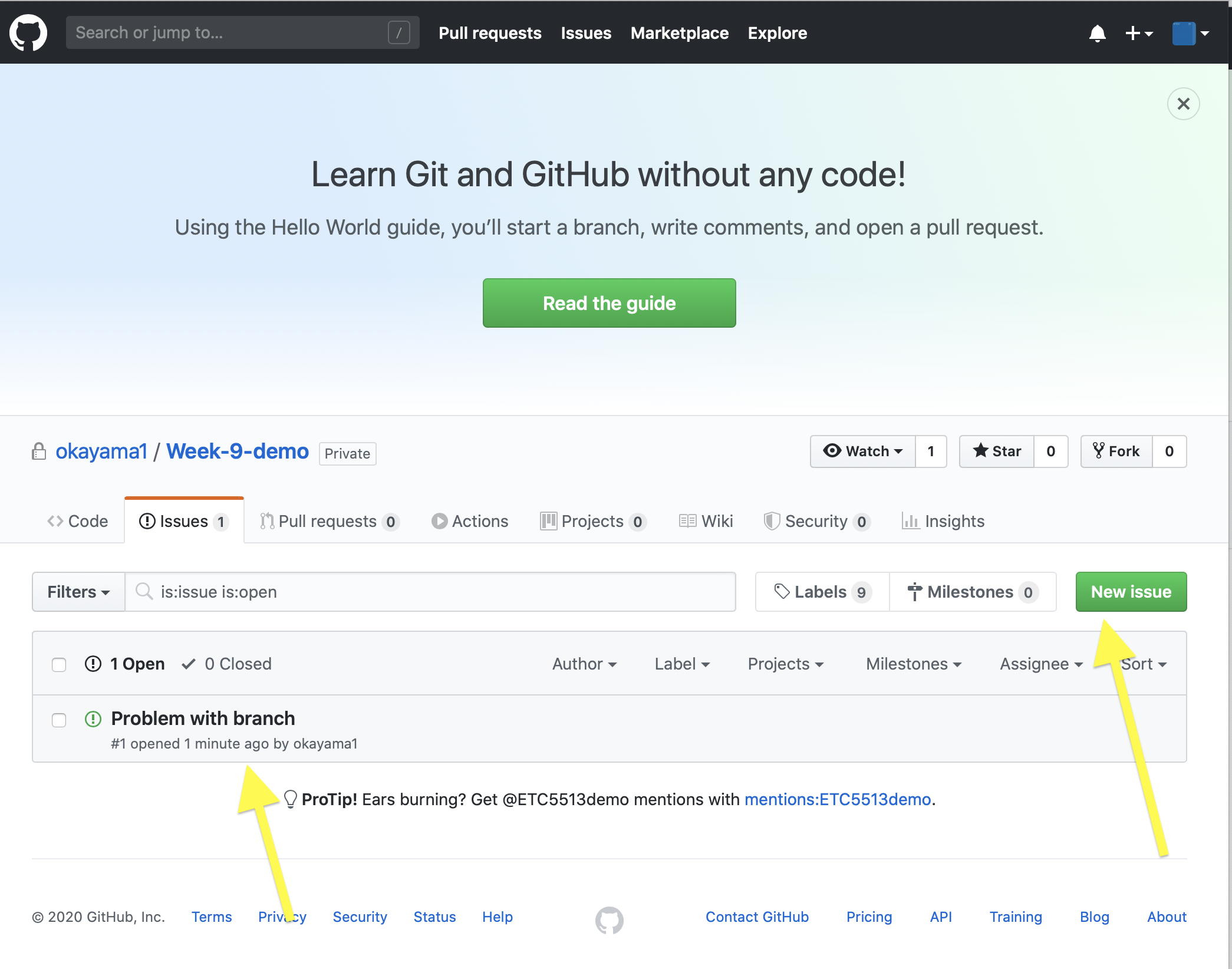
Task: Fork the repository using Fork button
Action: coord(1116,451)
